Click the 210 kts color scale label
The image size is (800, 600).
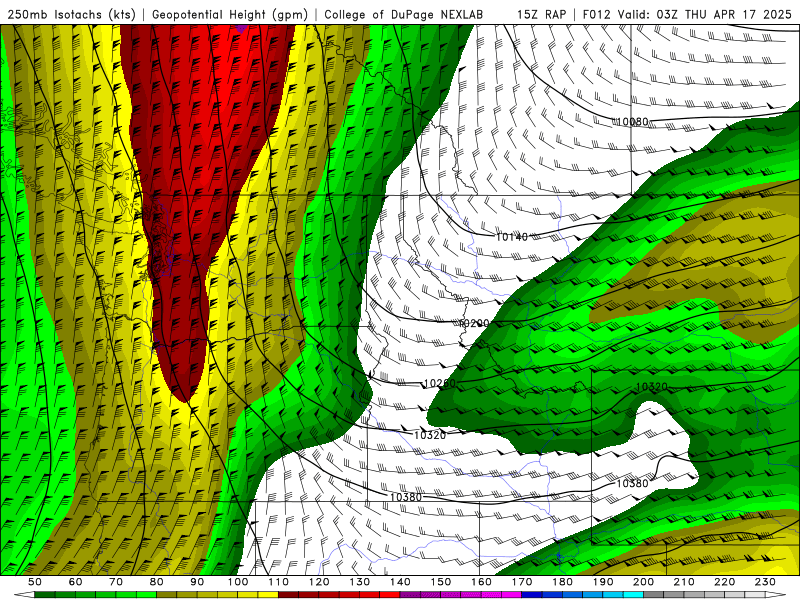pyautogui.click(x=684, y=582)
